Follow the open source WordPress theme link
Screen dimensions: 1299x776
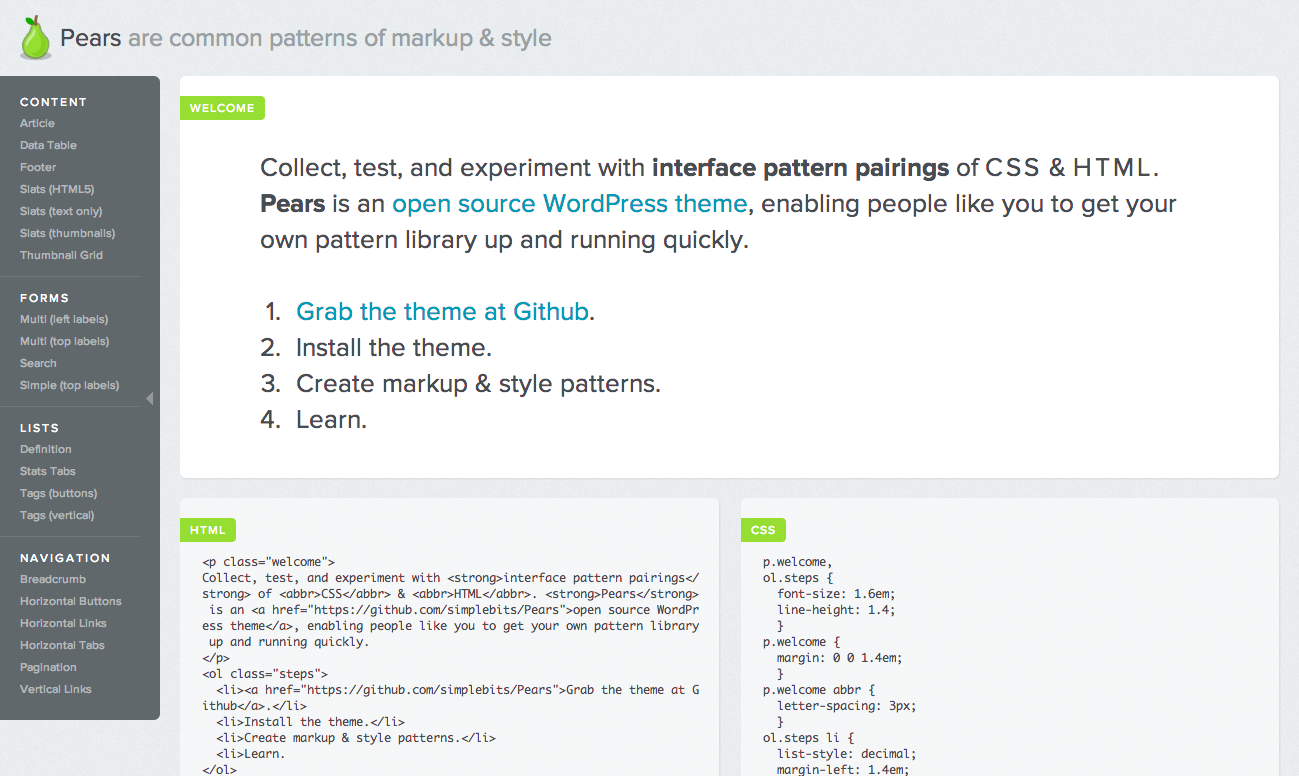(x=569, y=204)
